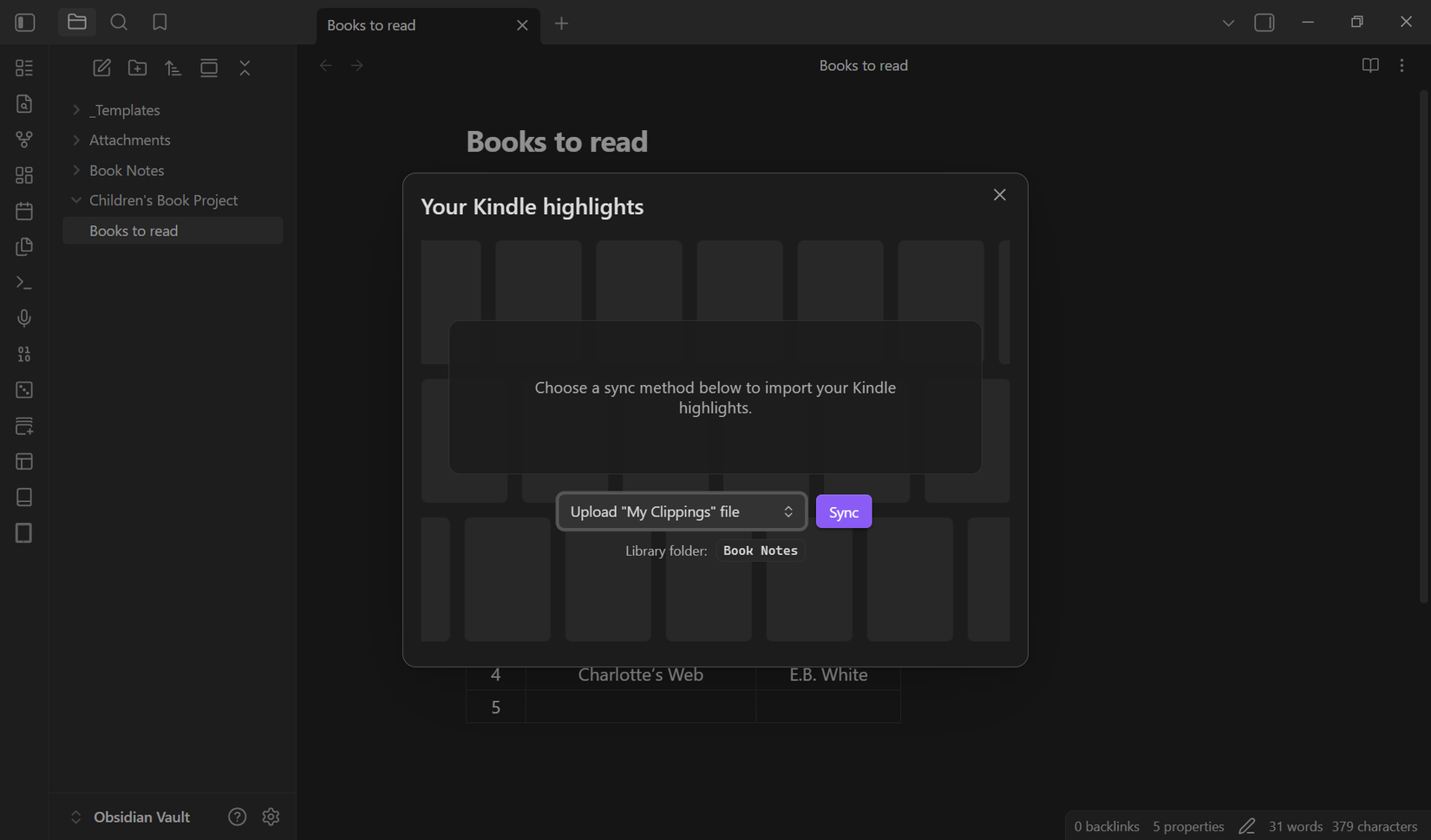Click the Sync button

pos(844,511)
